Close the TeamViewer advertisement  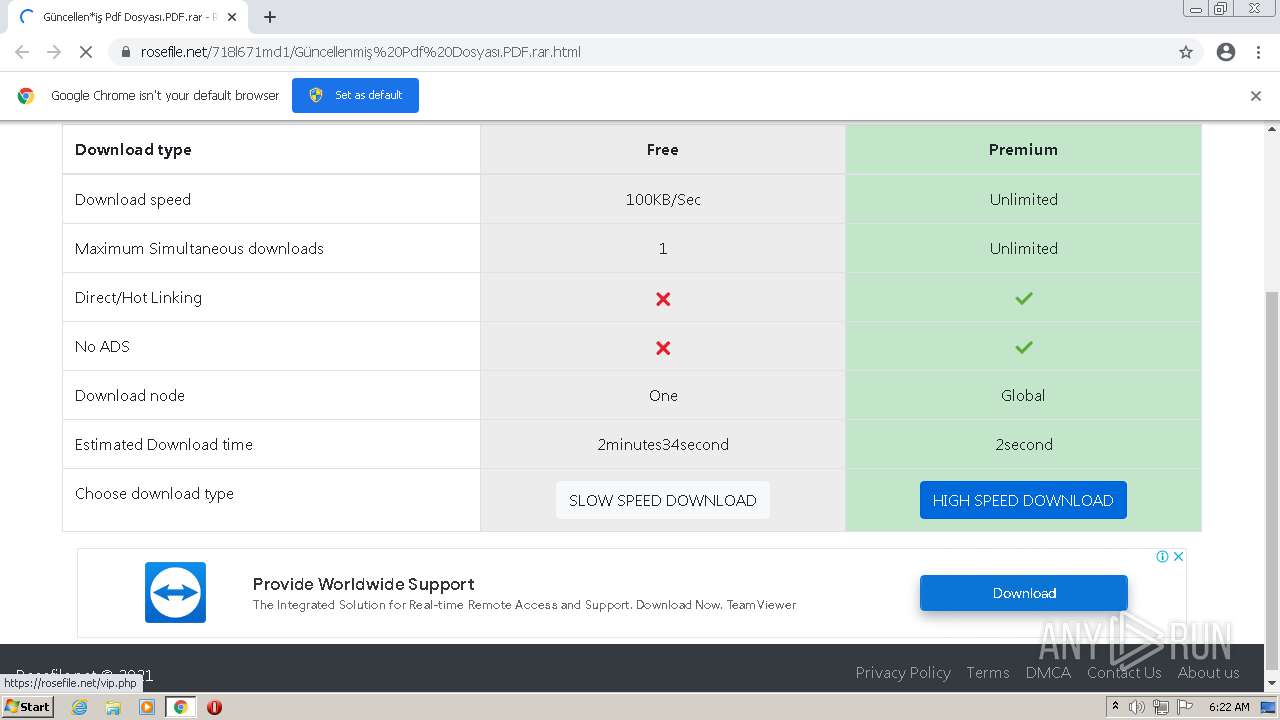tap(1178, 556)
